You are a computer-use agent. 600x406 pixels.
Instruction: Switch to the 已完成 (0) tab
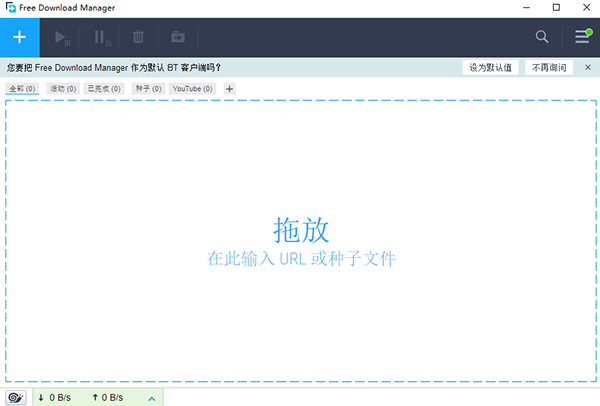tap(104, 89)
